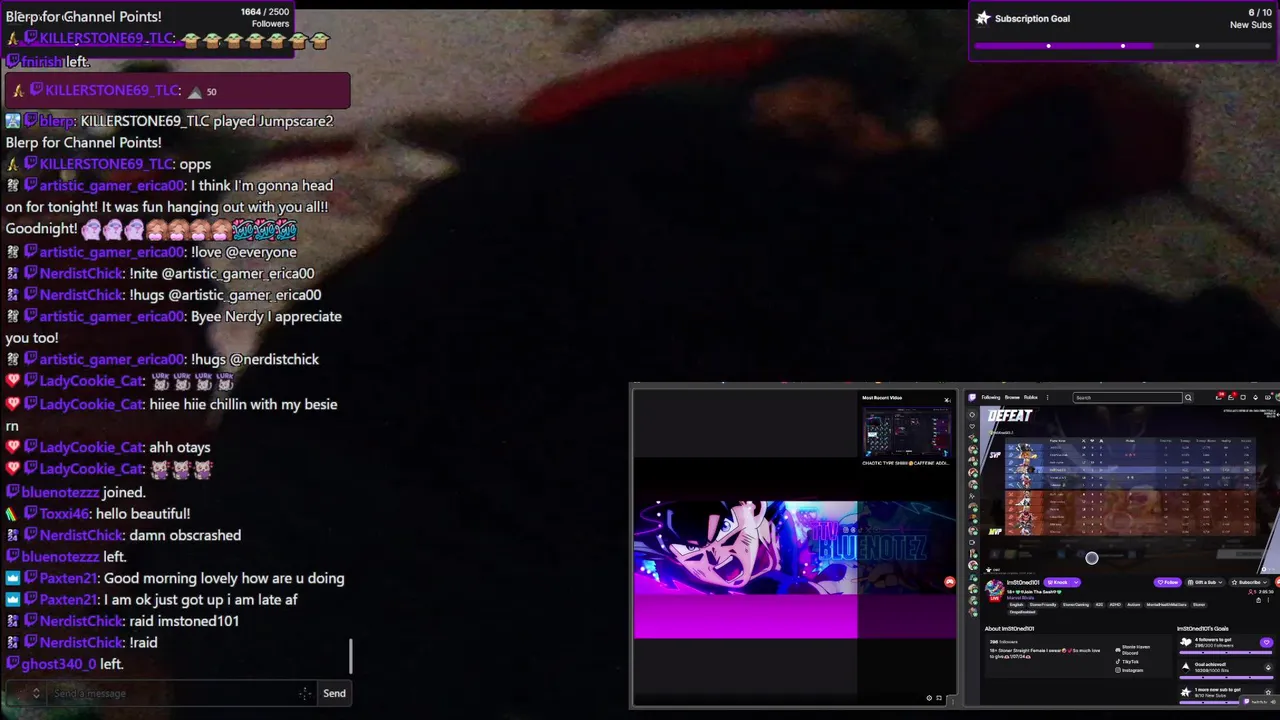Select the English stream tag
This screenshot has width=1280, height=720.
tap(1016, 605)
